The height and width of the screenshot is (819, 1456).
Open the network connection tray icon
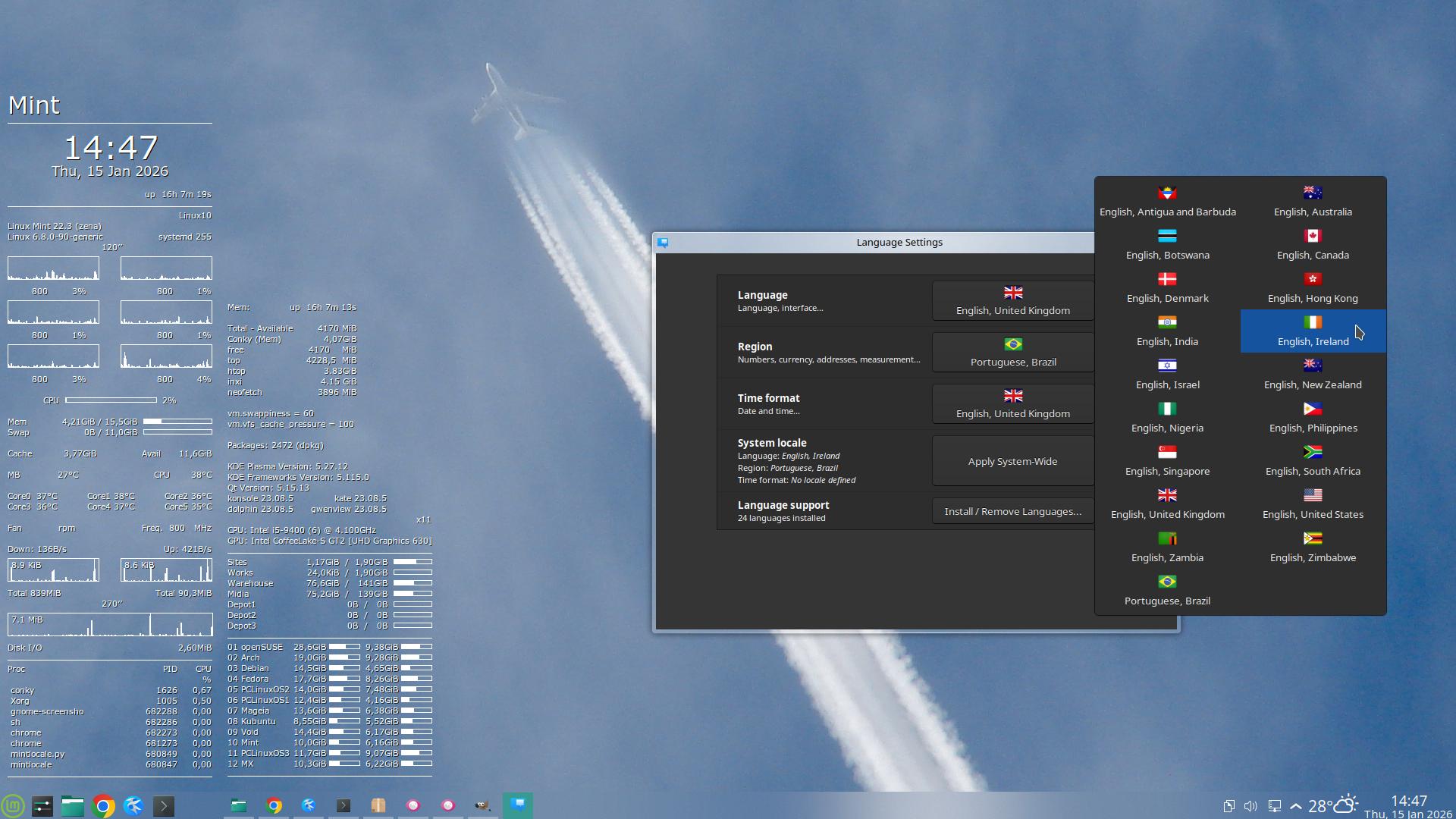pyautogui.click(x=1275, y=806)
